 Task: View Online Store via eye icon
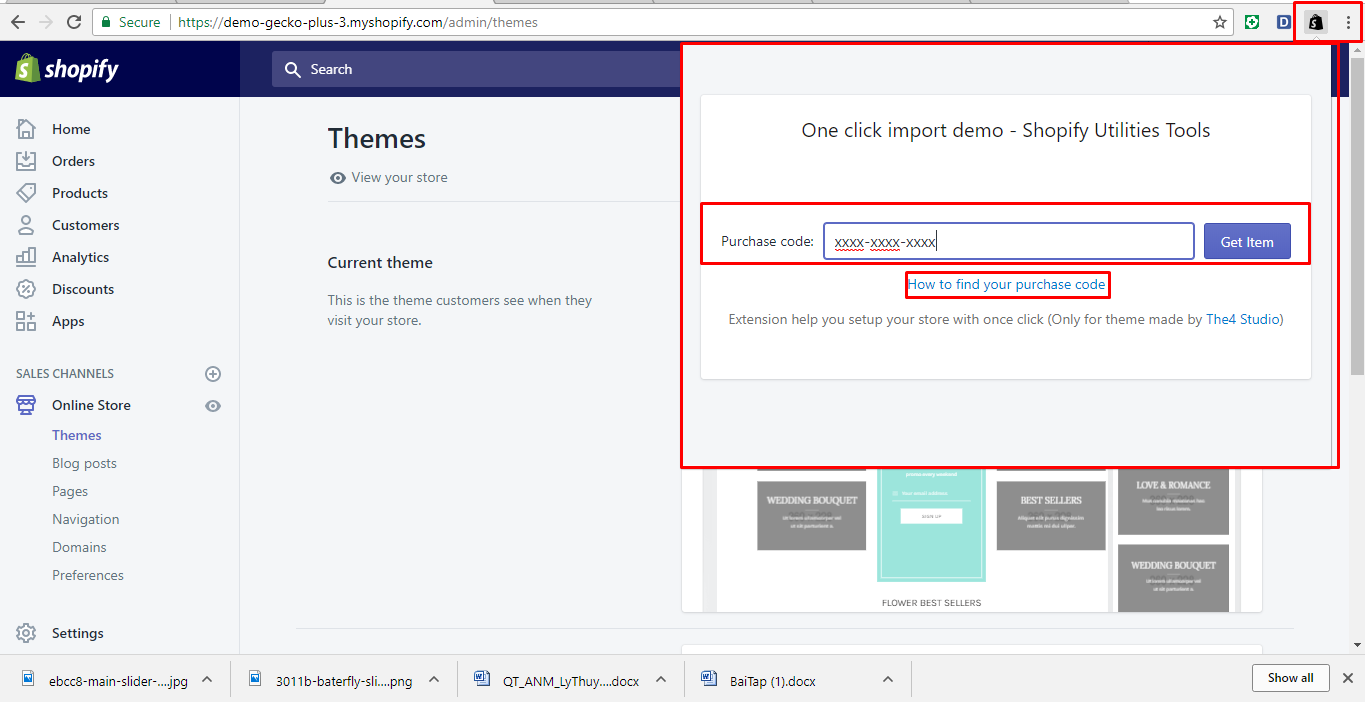pyautogui.click(x=212, y=406)
